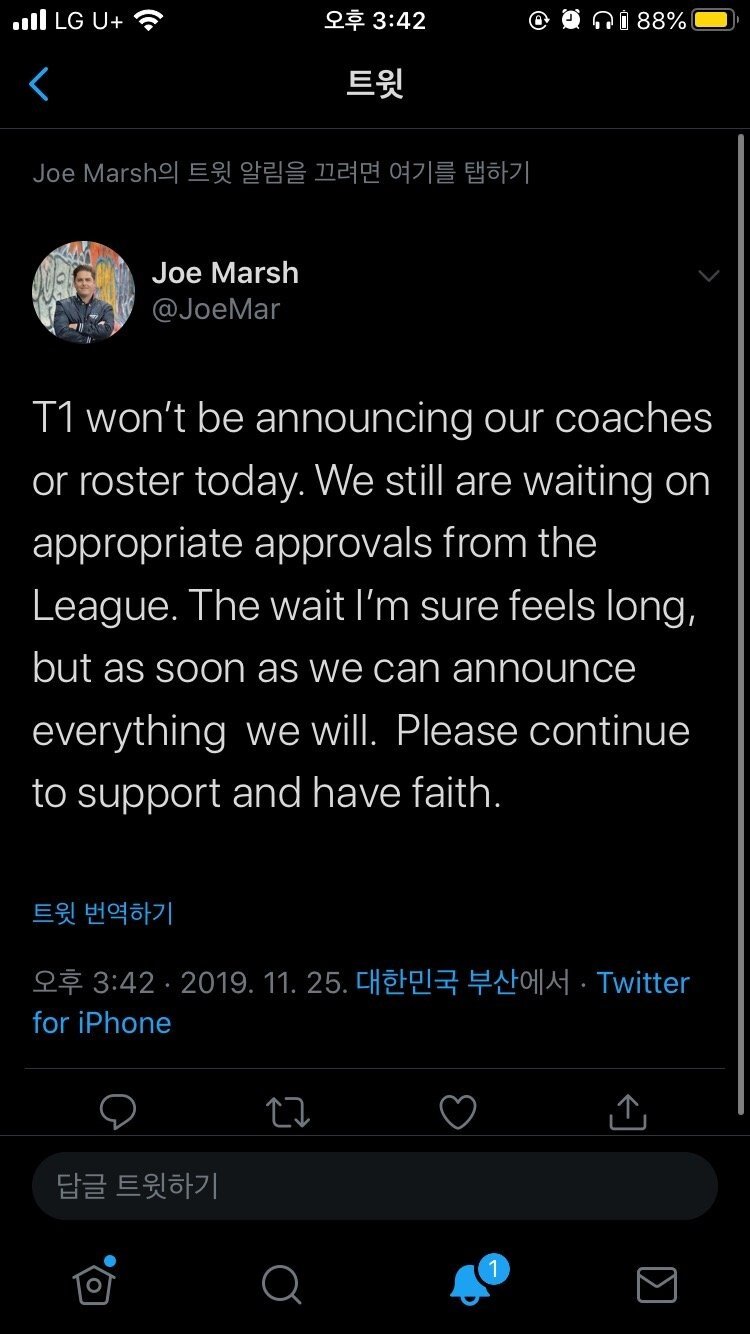Tap the reply speech bubble icon
Screen dimensions: 750x1334
(118, 1111)
